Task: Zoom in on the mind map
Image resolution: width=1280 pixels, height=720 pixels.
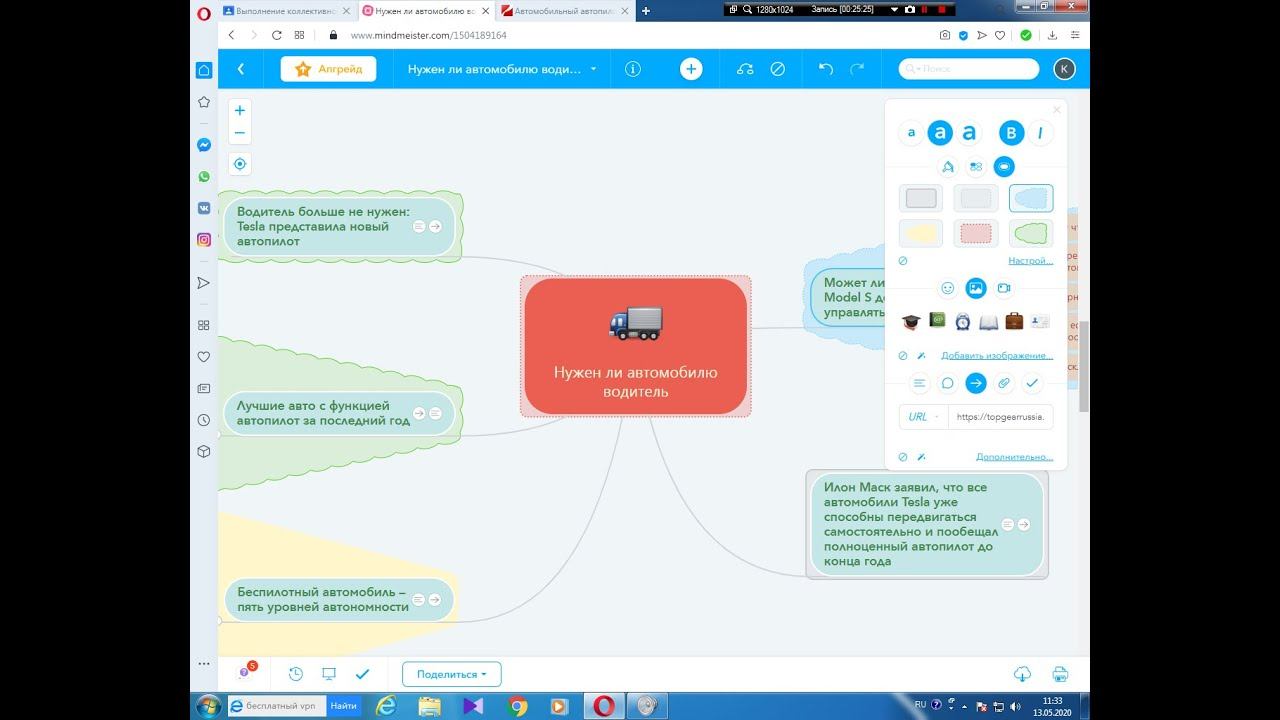Action: [240, 110]
